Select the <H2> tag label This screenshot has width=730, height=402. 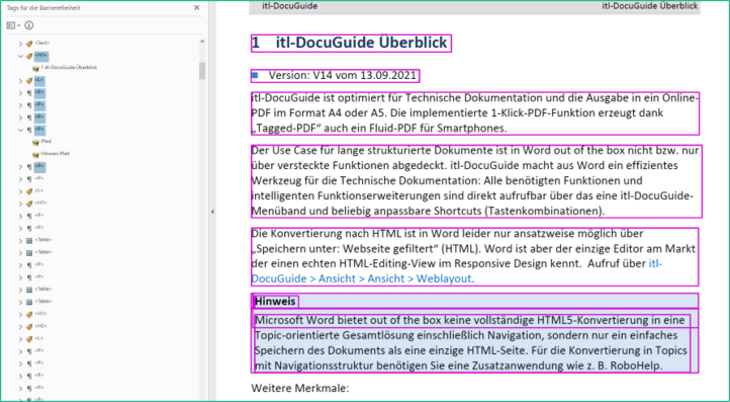[41, 326]
